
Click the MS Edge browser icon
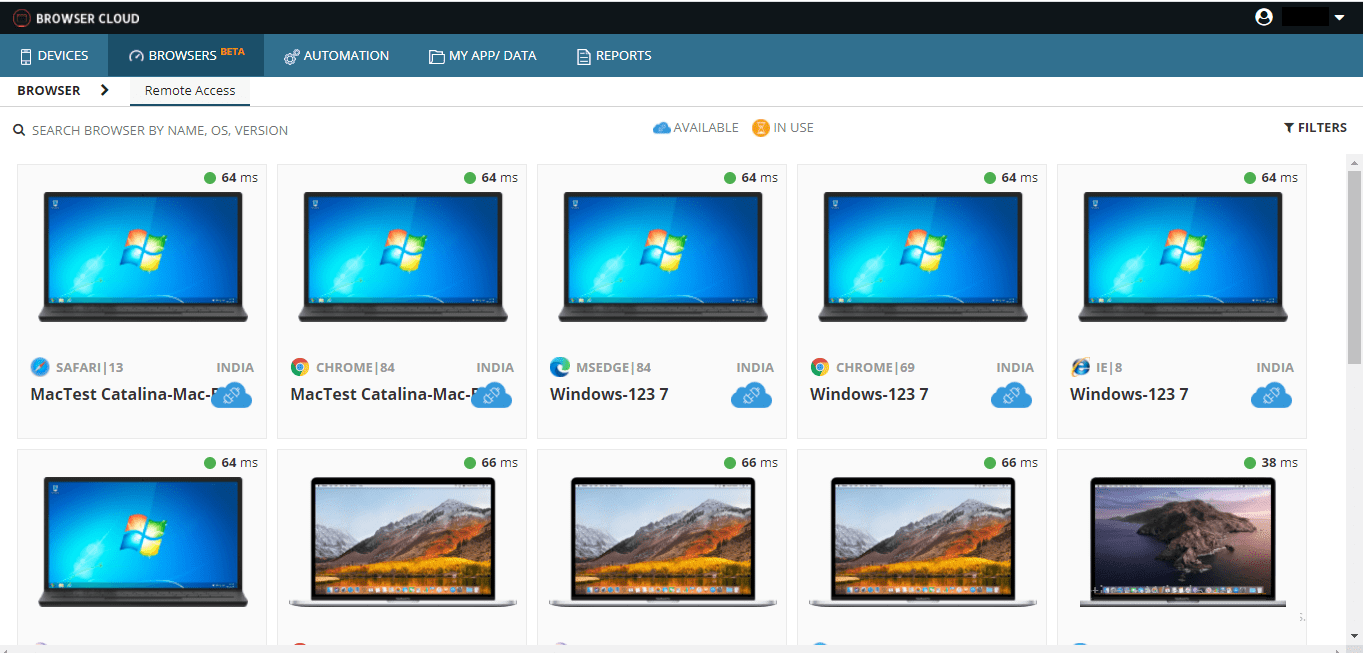(560, 367)
